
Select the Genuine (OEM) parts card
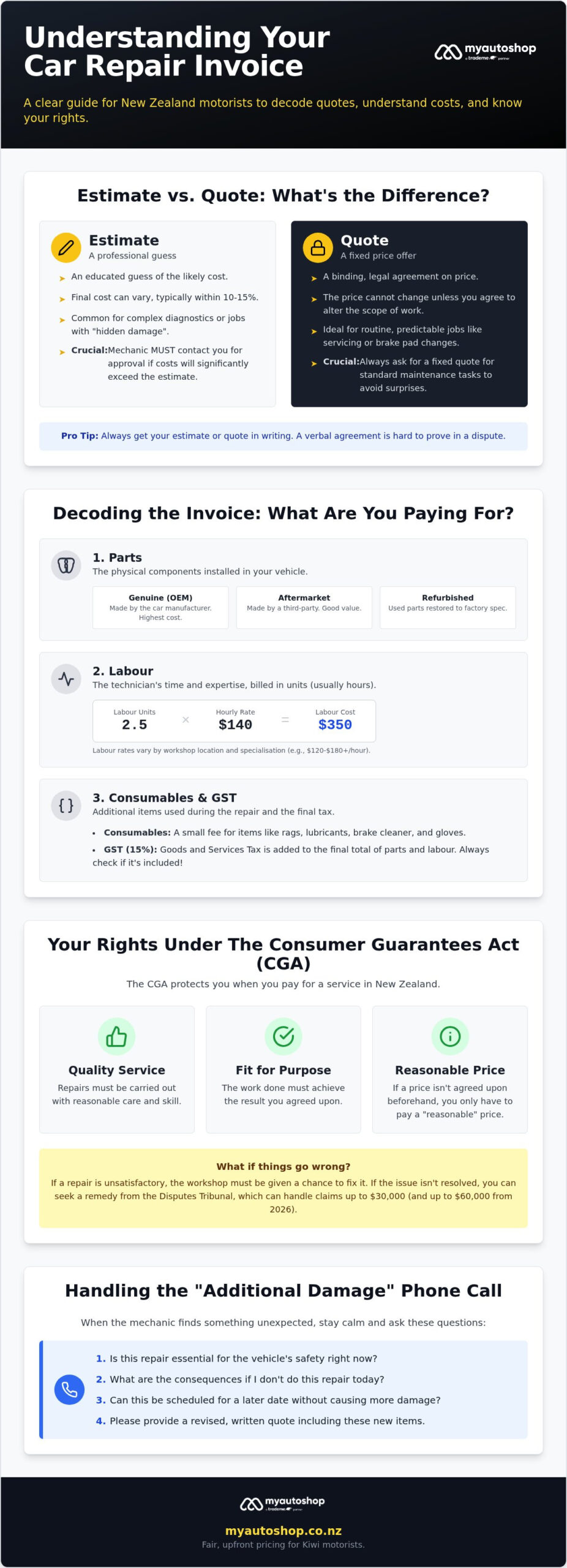(160, 608)
